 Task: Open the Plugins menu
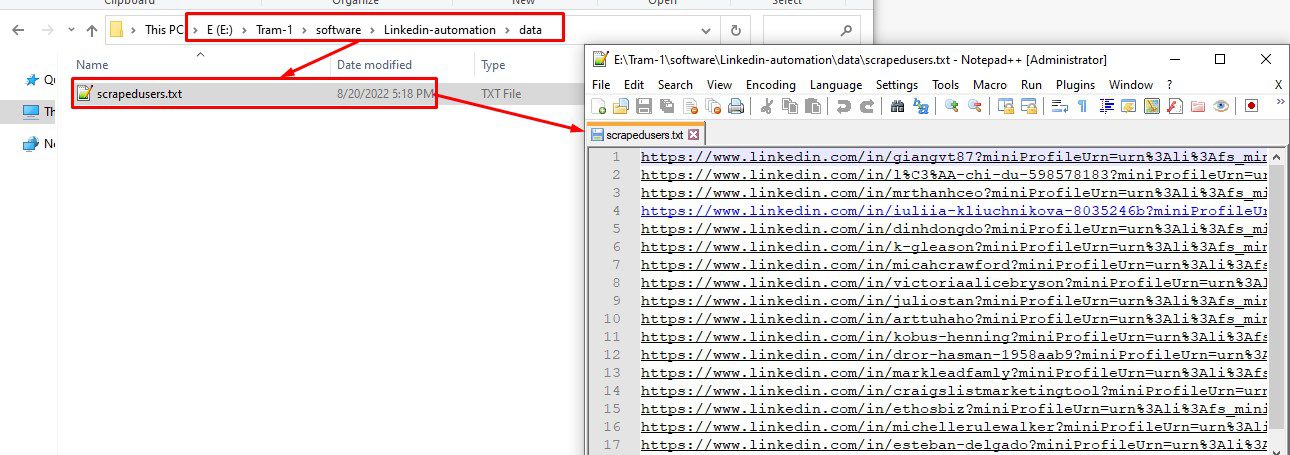coord(1075,85)
